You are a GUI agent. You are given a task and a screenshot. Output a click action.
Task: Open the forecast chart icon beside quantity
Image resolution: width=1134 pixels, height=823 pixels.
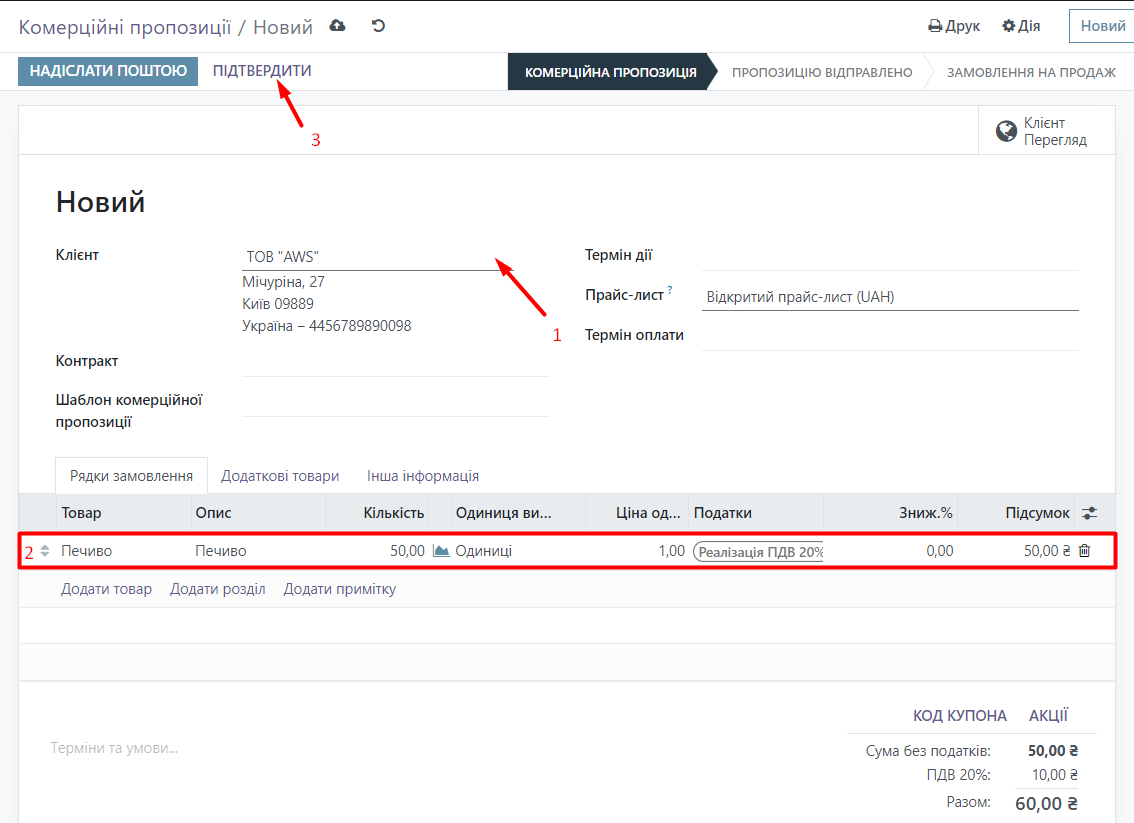tap(440, 551)
